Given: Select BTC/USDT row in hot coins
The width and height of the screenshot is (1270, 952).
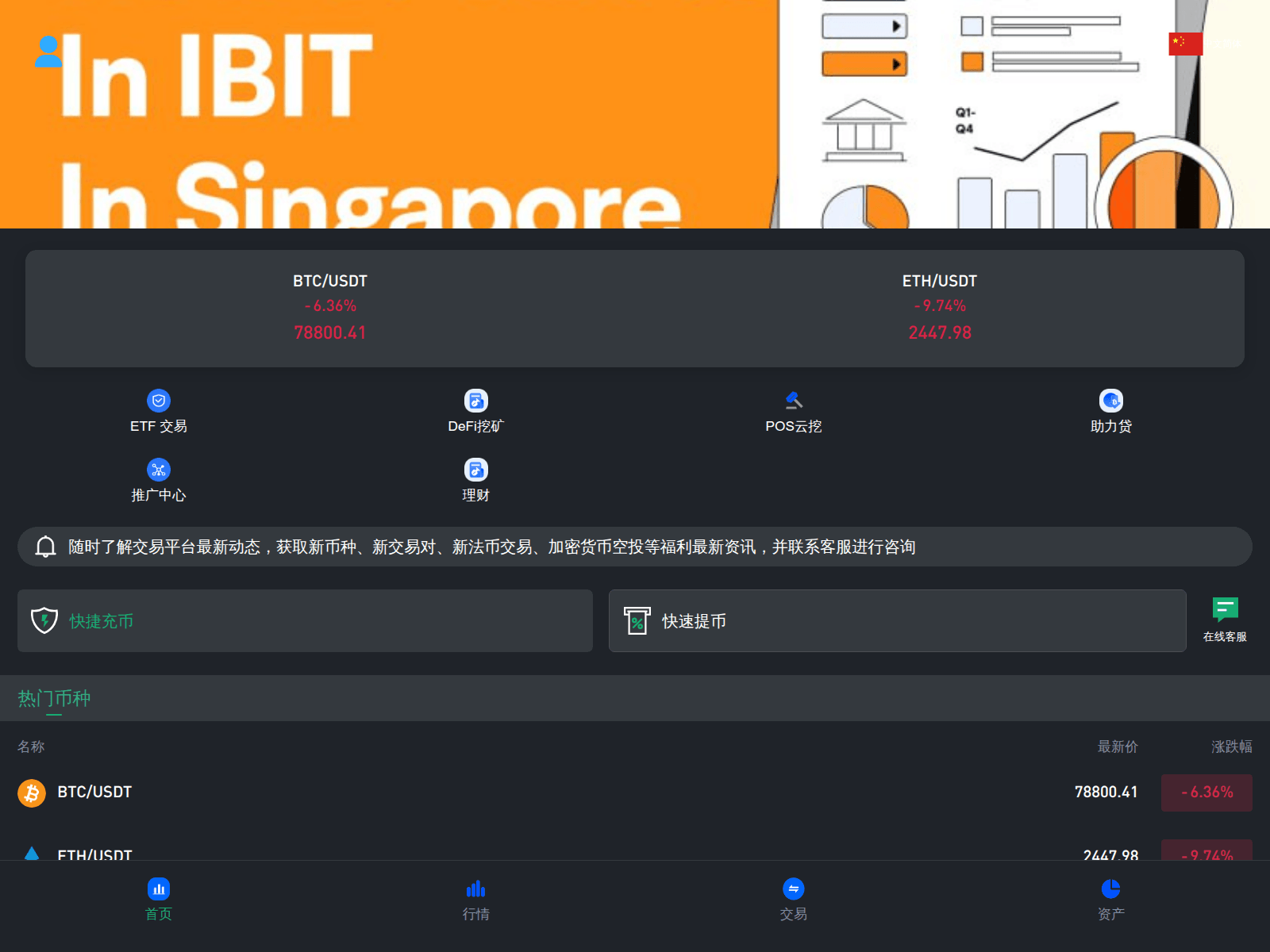Looking at the screenshot, I should (x=635, y=793).
